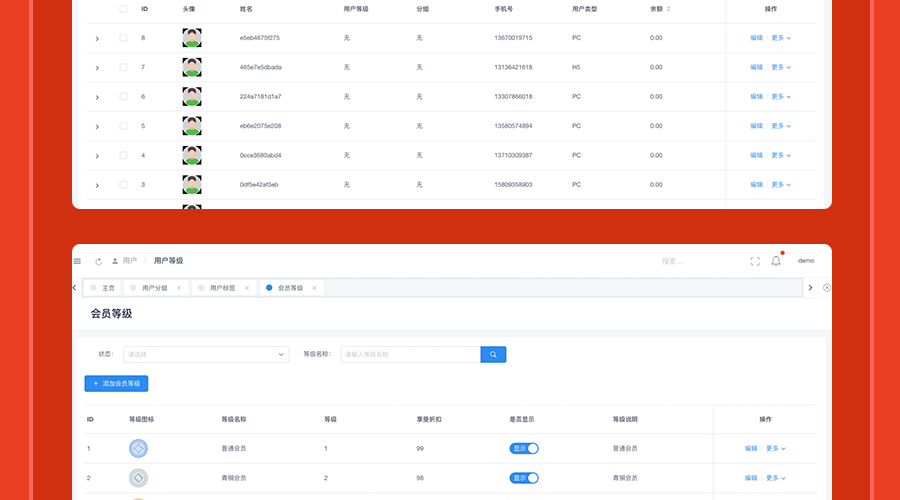Edit 青铜会员 level via 编辑
The height and width of the screenshot is (500, 900).
751,478
